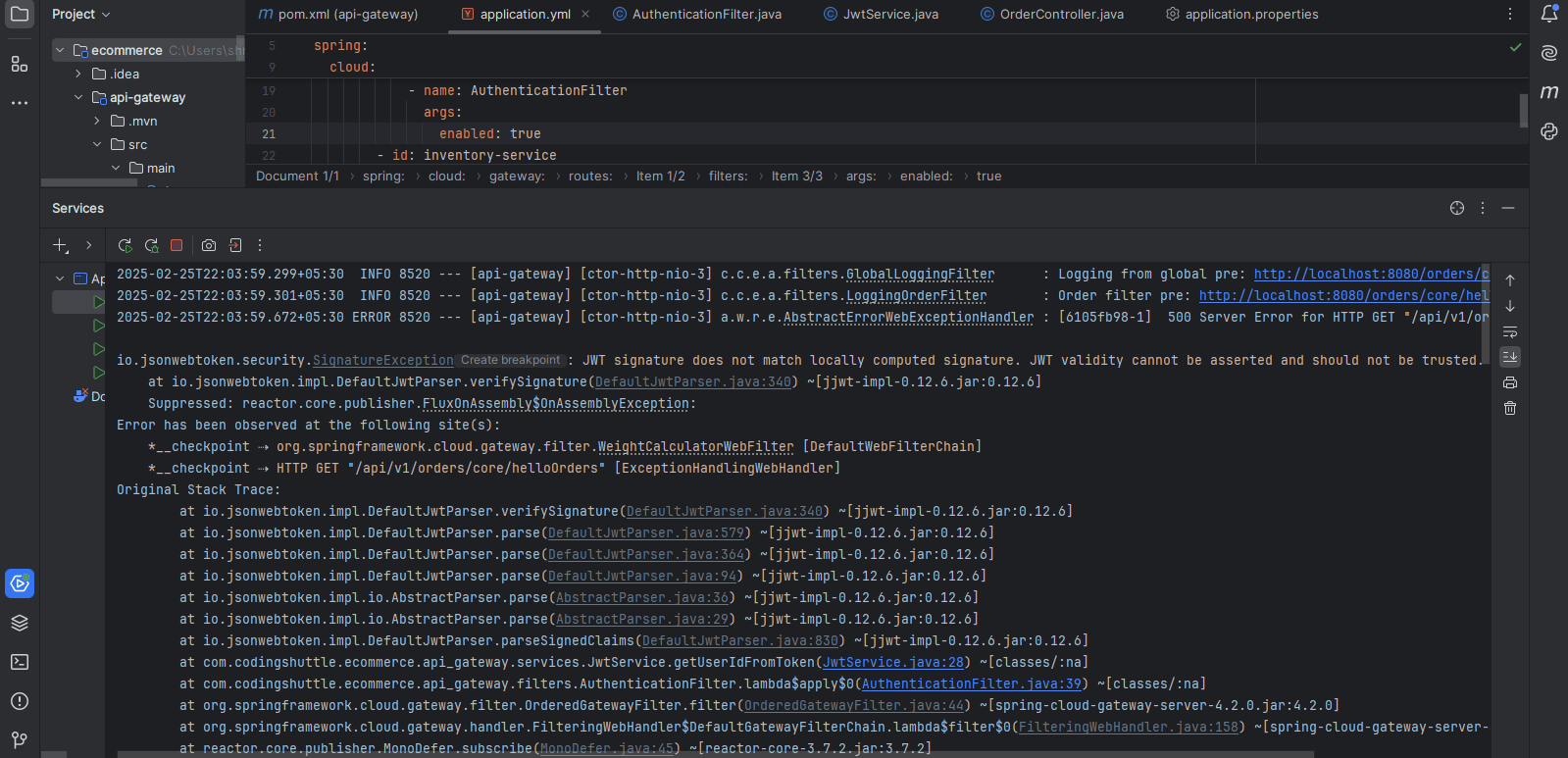Click the Rerun service icon
The height and width of the screenshot is (758, 1568).
(x=125, y=245)
